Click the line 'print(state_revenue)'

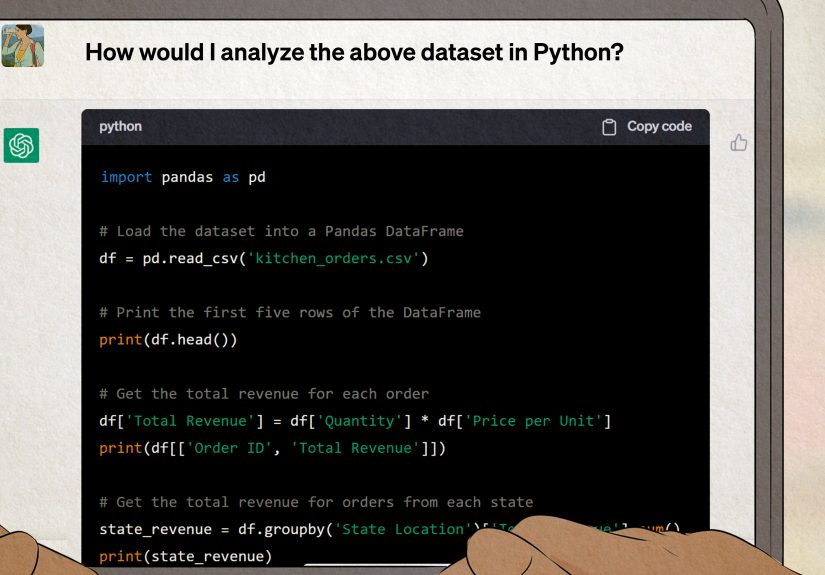click(186, 557)
